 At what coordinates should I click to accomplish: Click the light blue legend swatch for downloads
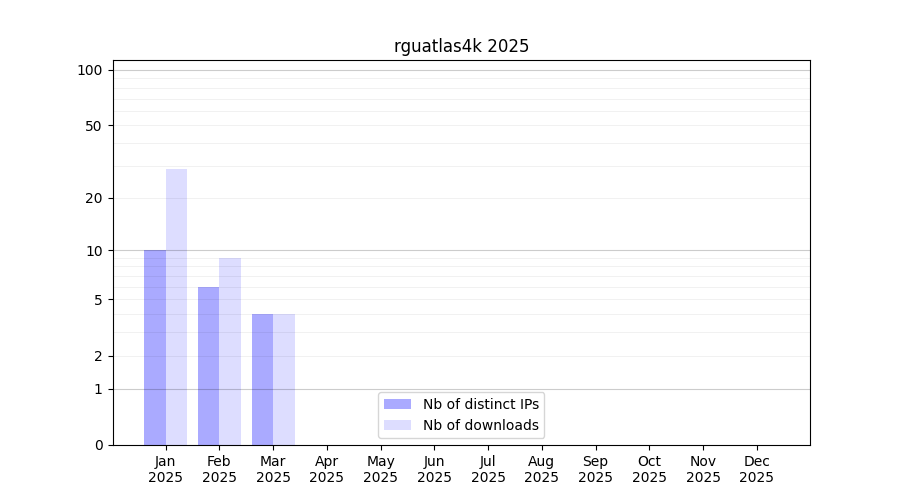pyautogui.click(x=397, y=425)
